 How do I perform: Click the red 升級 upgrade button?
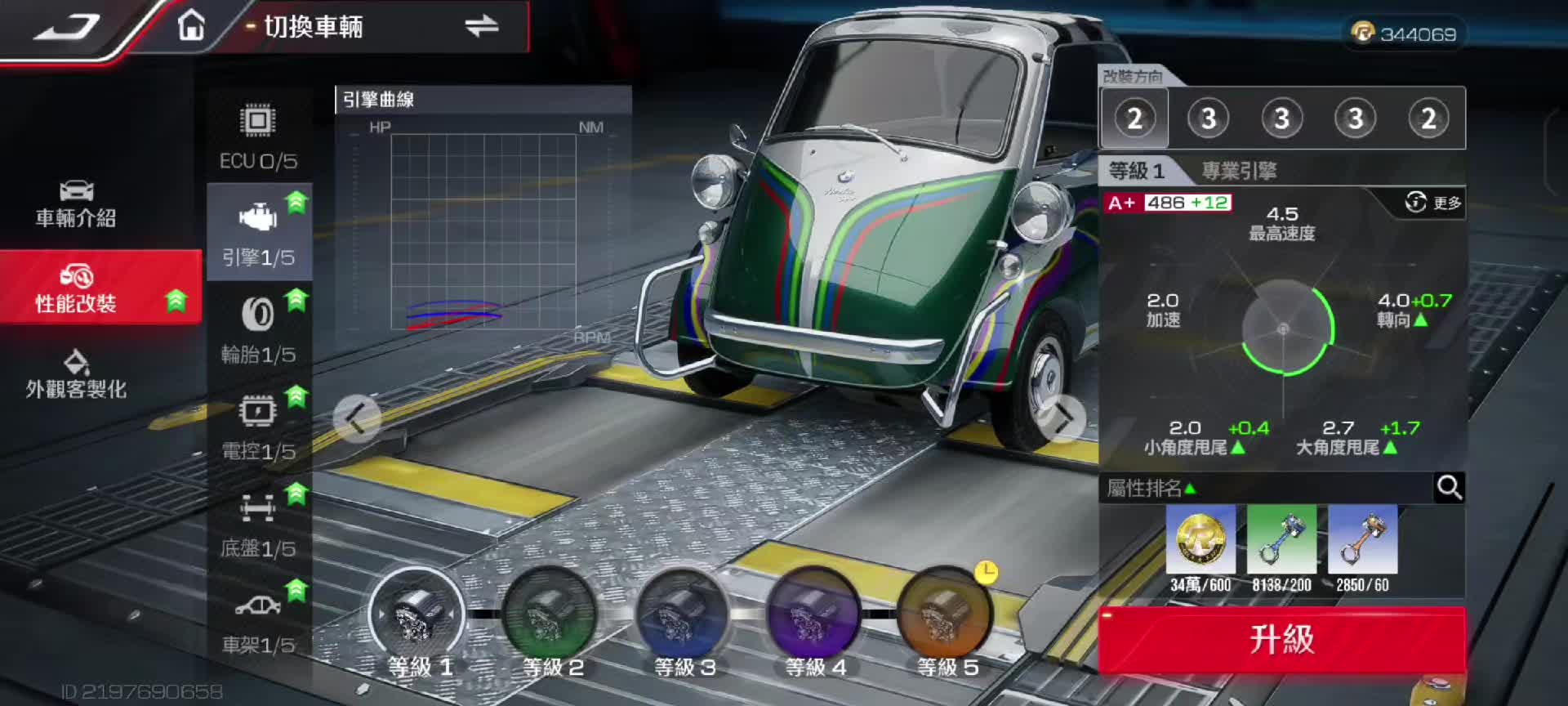(x=1281, y=639)
